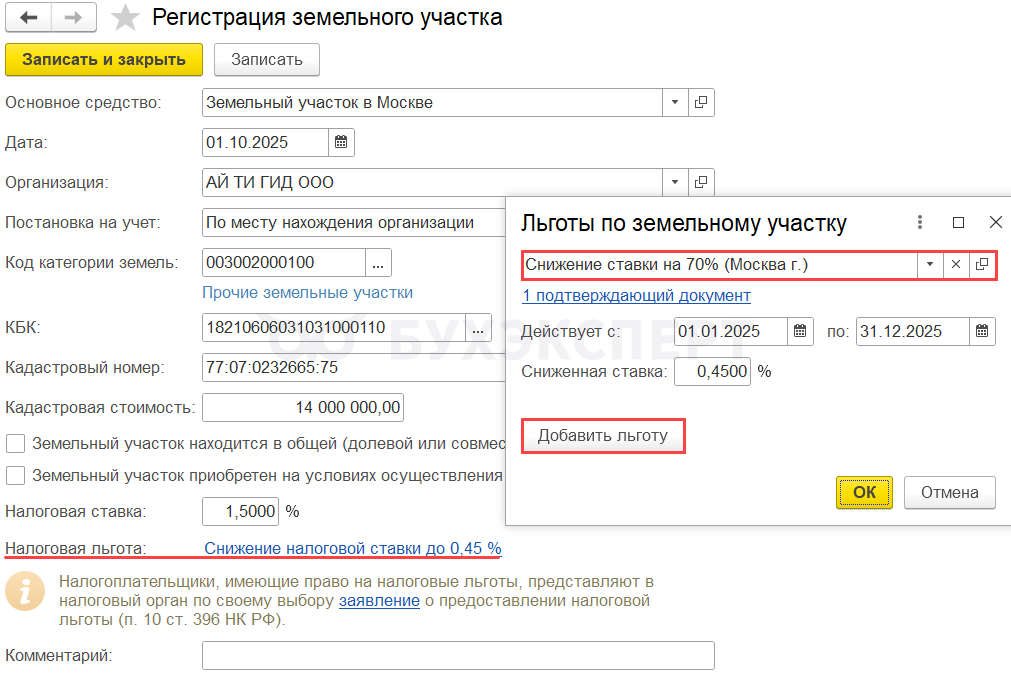Open the dialog's three-dot more menu
Viewport: 1011px width, 683px height.
point(920,223)
